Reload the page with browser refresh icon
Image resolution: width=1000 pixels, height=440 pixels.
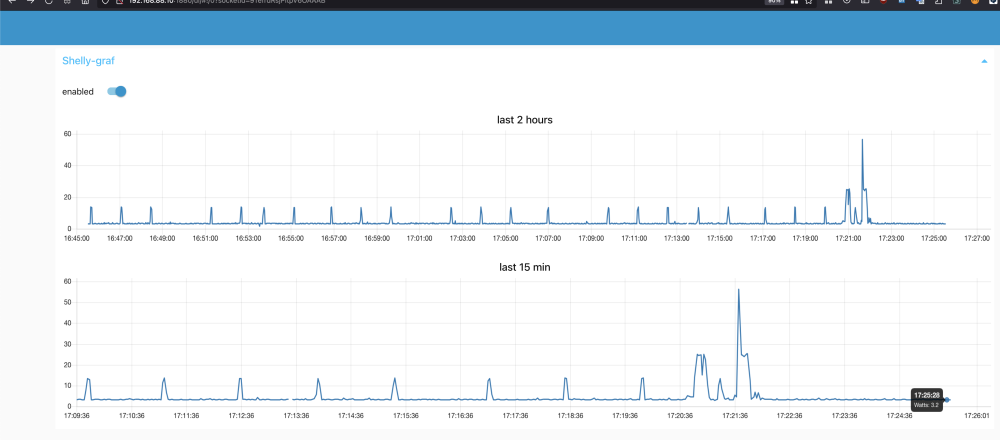[48, 2]
